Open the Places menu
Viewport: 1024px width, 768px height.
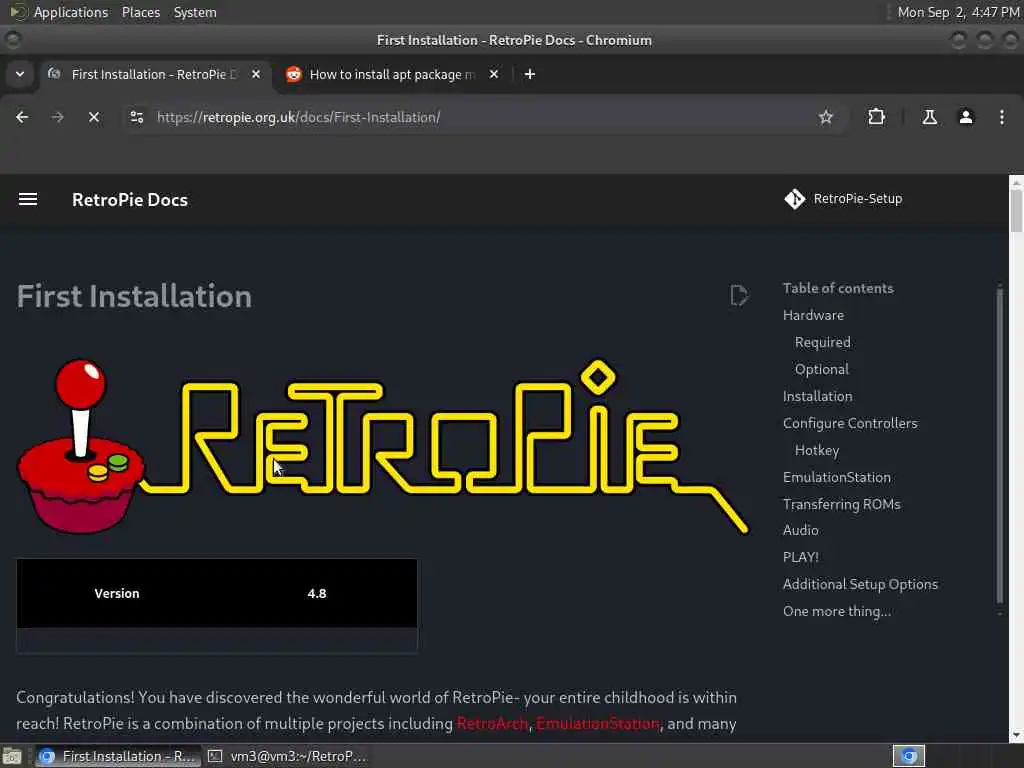tap(141, 12)
